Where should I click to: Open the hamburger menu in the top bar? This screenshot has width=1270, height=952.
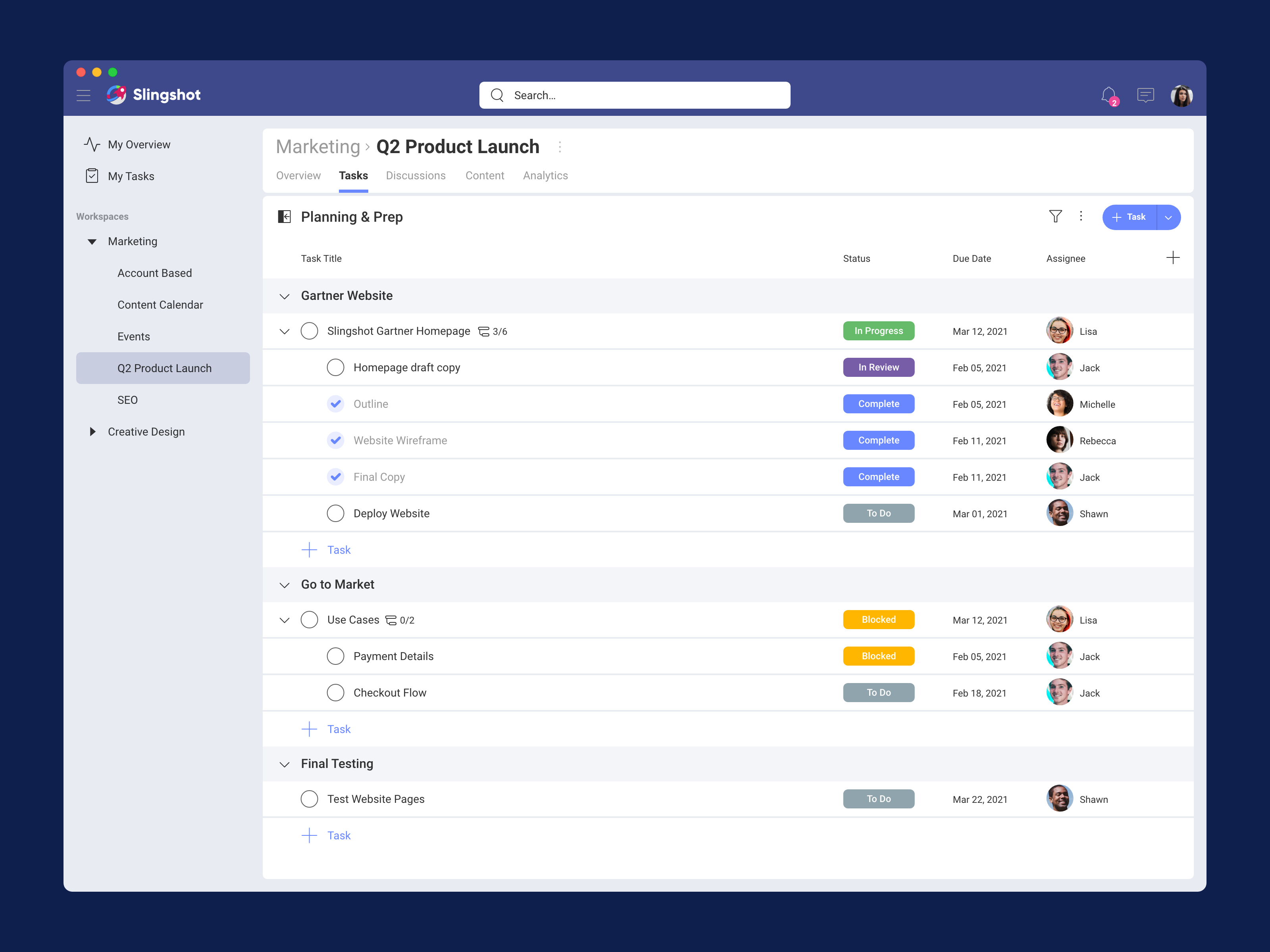coord(83,95)
